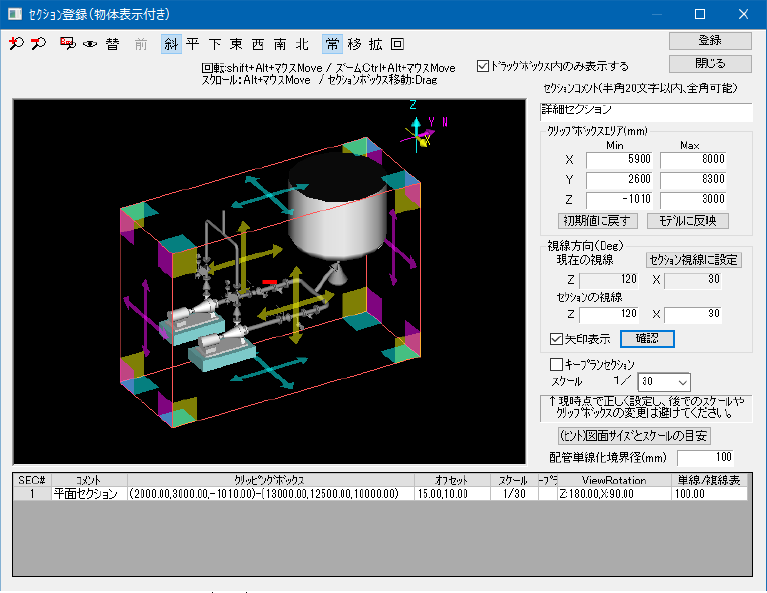
Task: Click the X Max field 8000
Action: coord(693,160)
